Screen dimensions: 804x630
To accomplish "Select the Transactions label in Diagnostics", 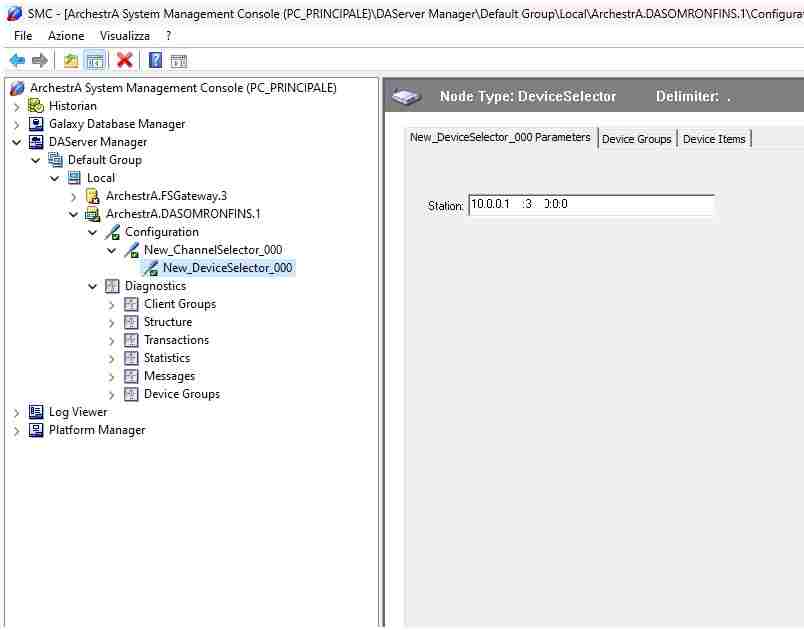I will click(176, 340).
